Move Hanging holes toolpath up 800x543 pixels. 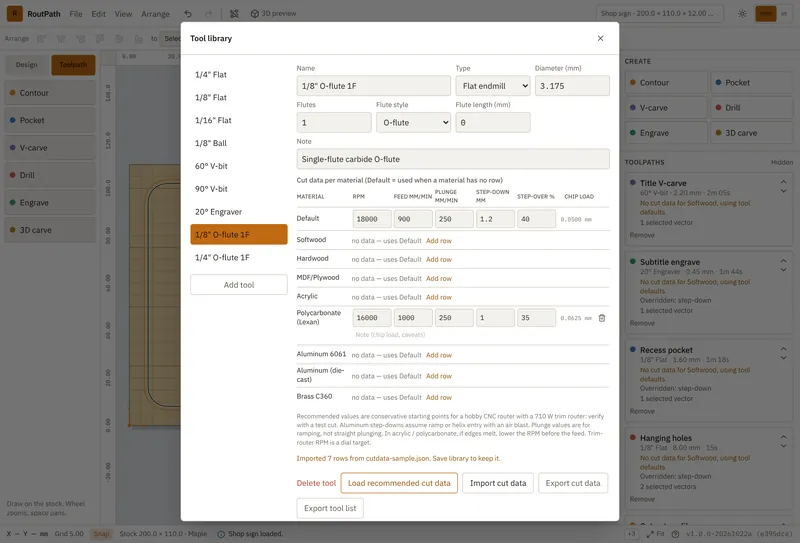click(x=783, y=436)
